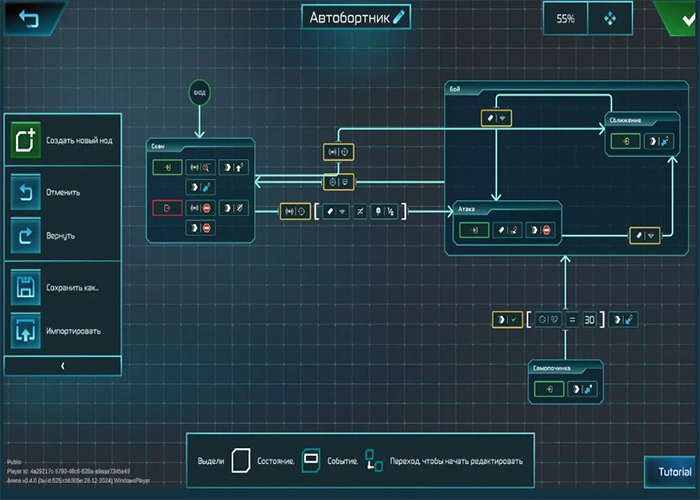
Task: Click the pan/center view arrows icon
Action: click(609, 18)
